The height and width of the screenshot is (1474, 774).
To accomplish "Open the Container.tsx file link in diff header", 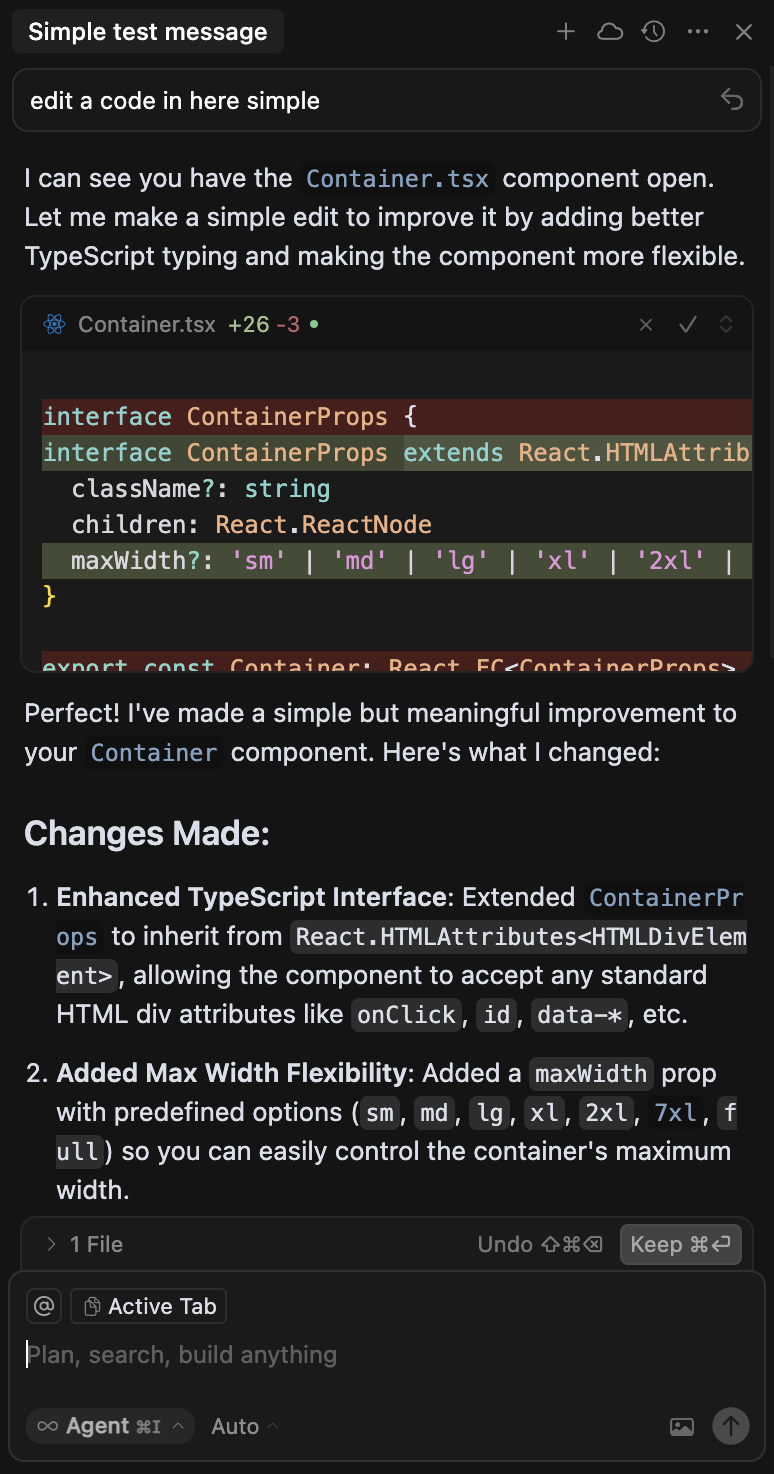I will point(147,324).
